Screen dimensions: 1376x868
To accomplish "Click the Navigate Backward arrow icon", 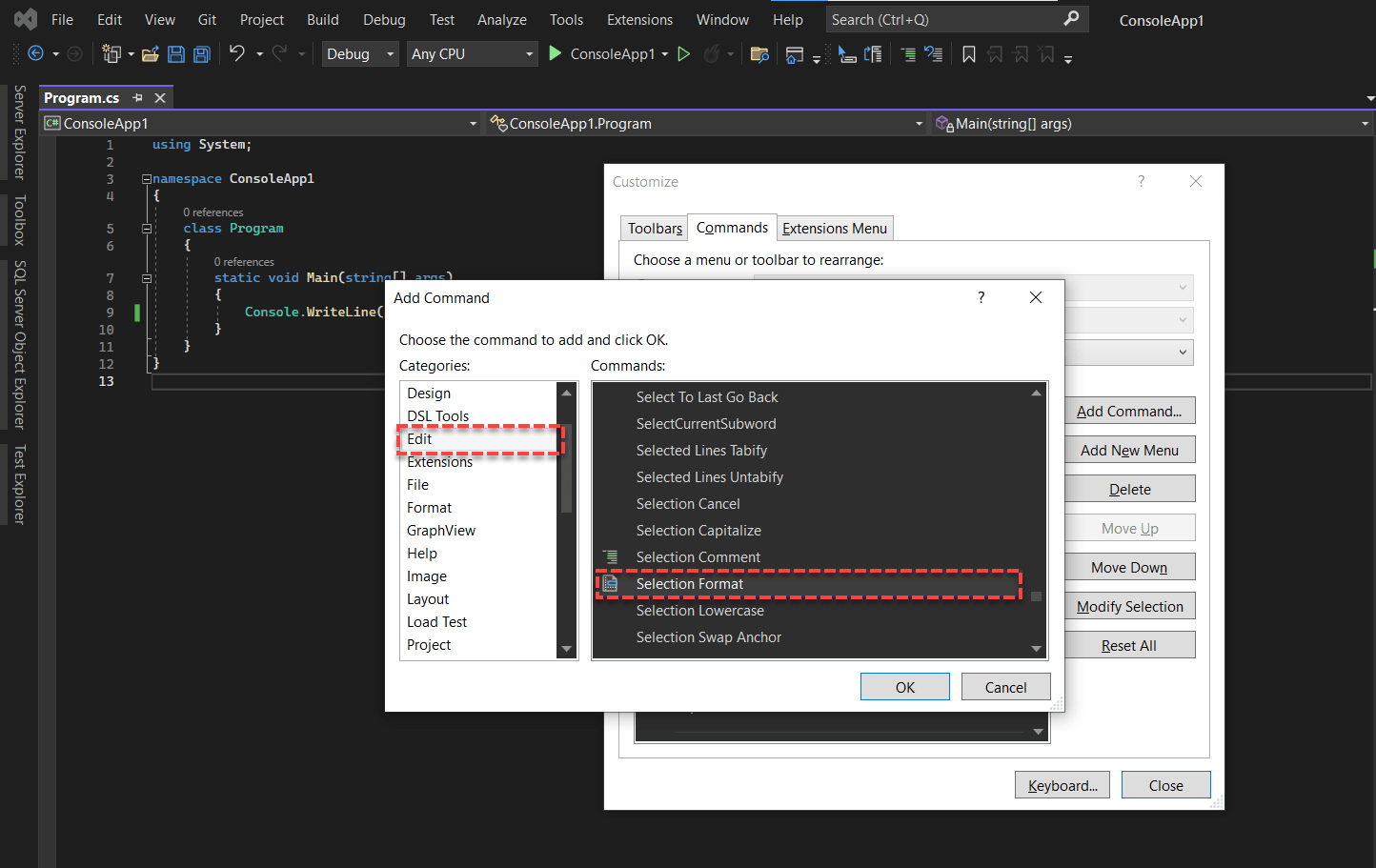I will coord(36,54).
